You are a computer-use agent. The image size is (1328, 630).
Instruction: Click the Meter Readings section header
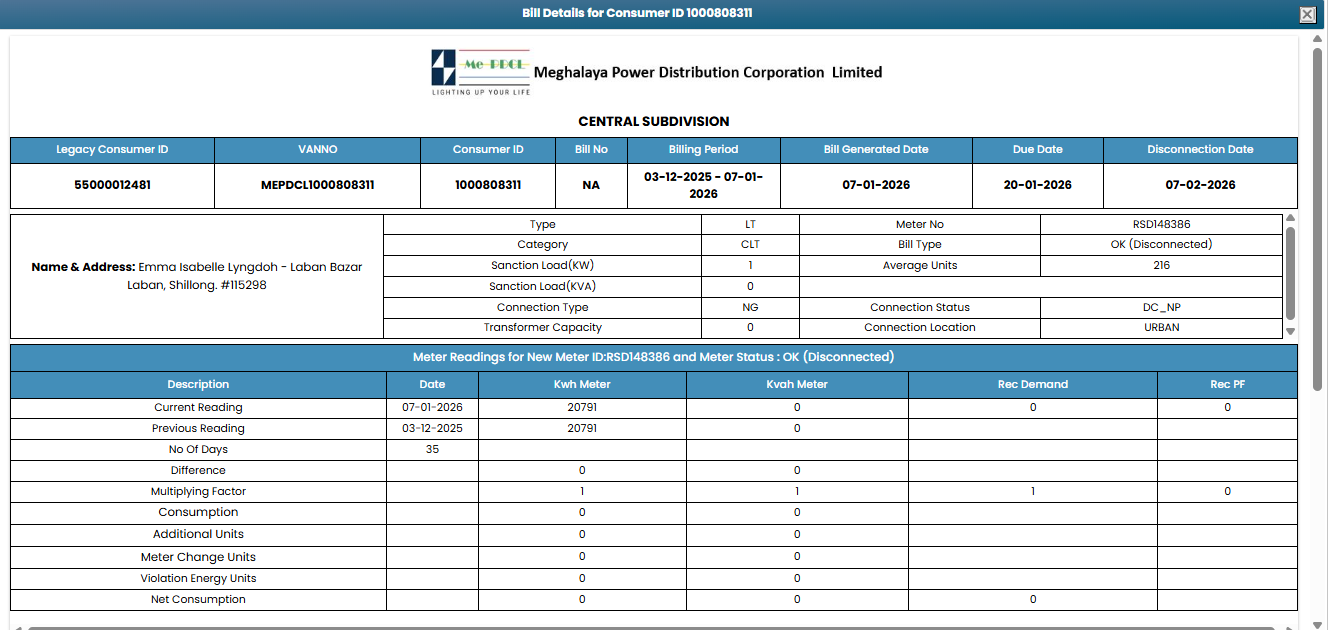[654, 357]
